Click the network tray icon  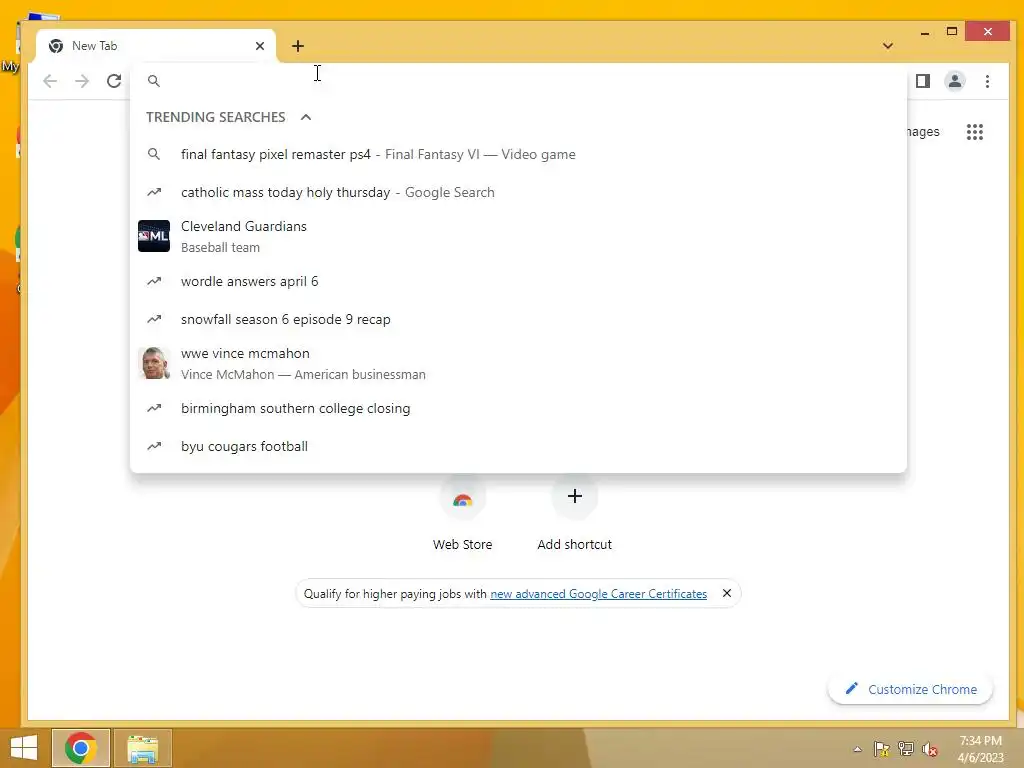[906, 749]
